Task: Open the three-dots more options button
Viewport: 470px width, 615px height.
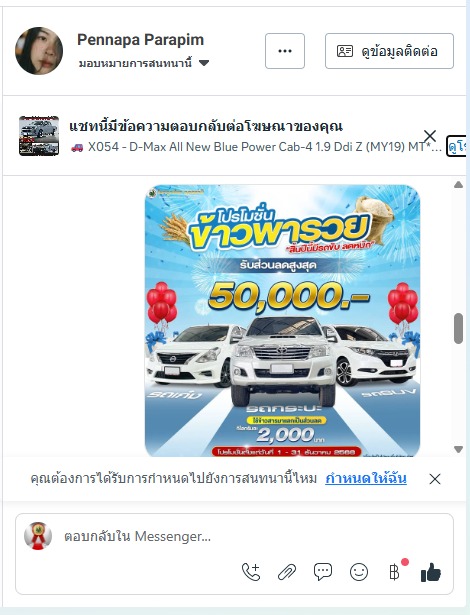Action: pos(285,51)
